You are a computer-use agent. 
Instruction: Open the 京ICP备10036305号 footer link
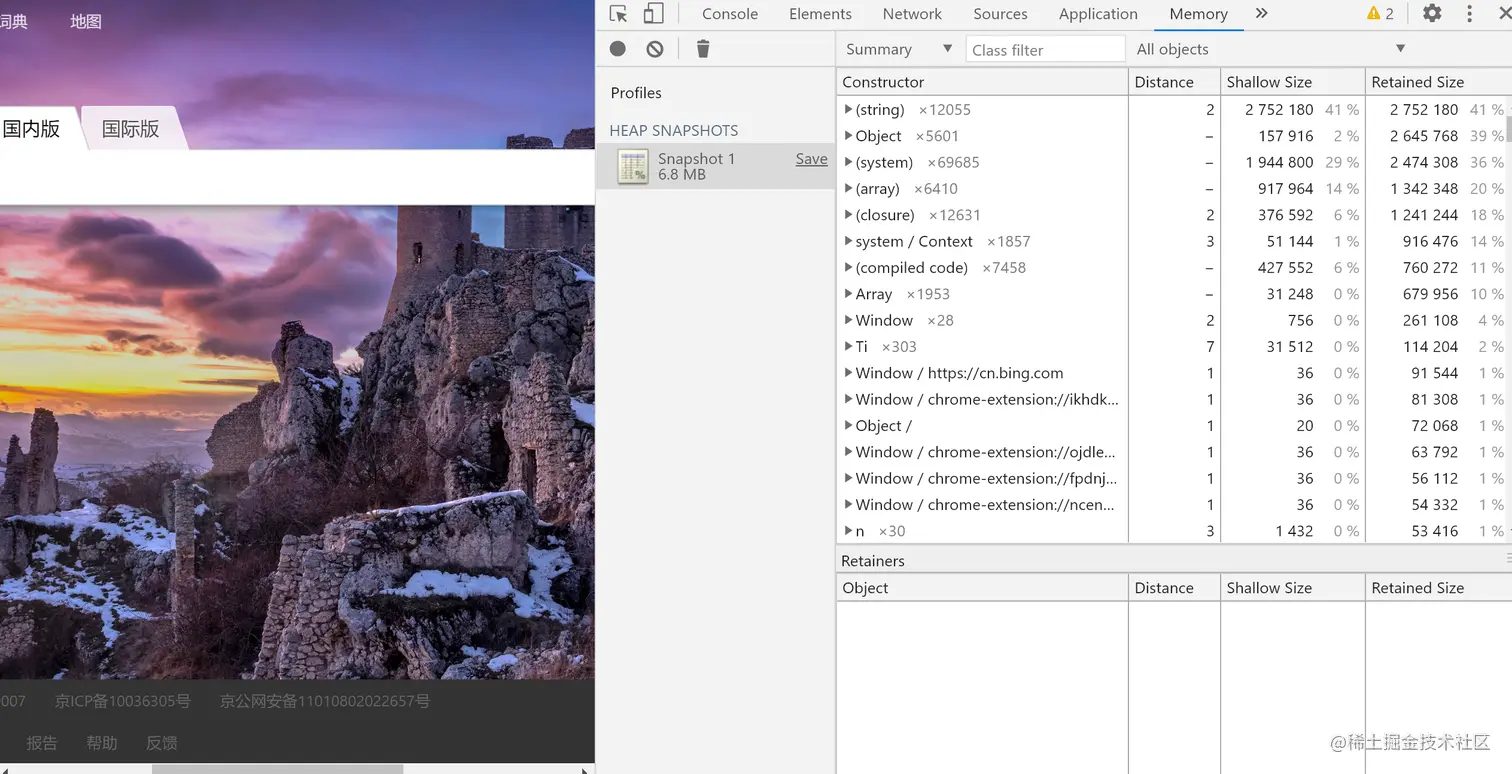click(123, 701)
